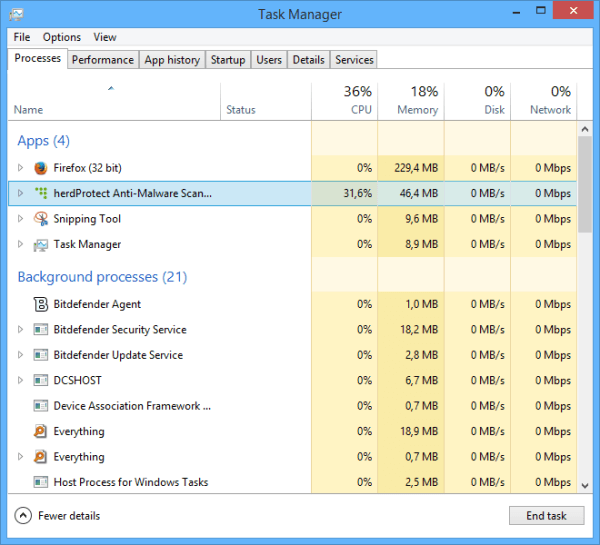Click the Bitdefender Update Service icon
Image resolution: width=600 pixels, height=545 pixels.
click(41, 355)
